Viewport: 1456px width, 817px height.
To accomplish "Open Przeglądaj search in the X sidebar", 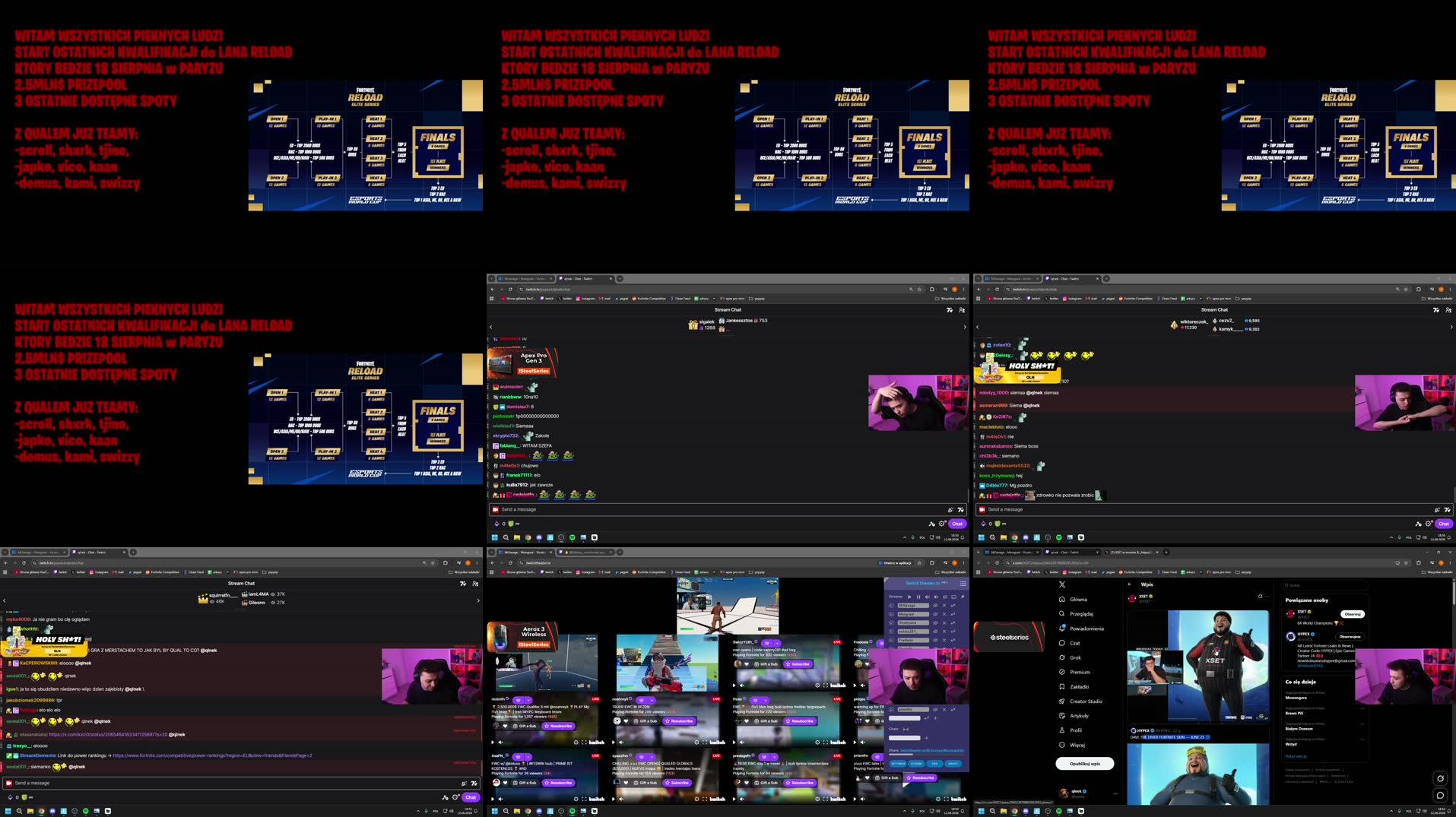I will (1076, 614).
